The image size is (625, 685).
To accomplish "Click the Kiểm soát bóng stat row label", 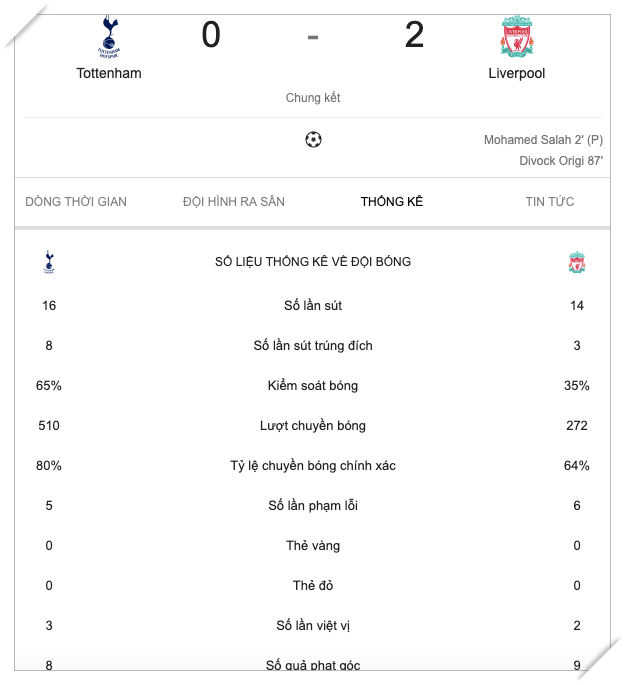I will pos(313,386).
